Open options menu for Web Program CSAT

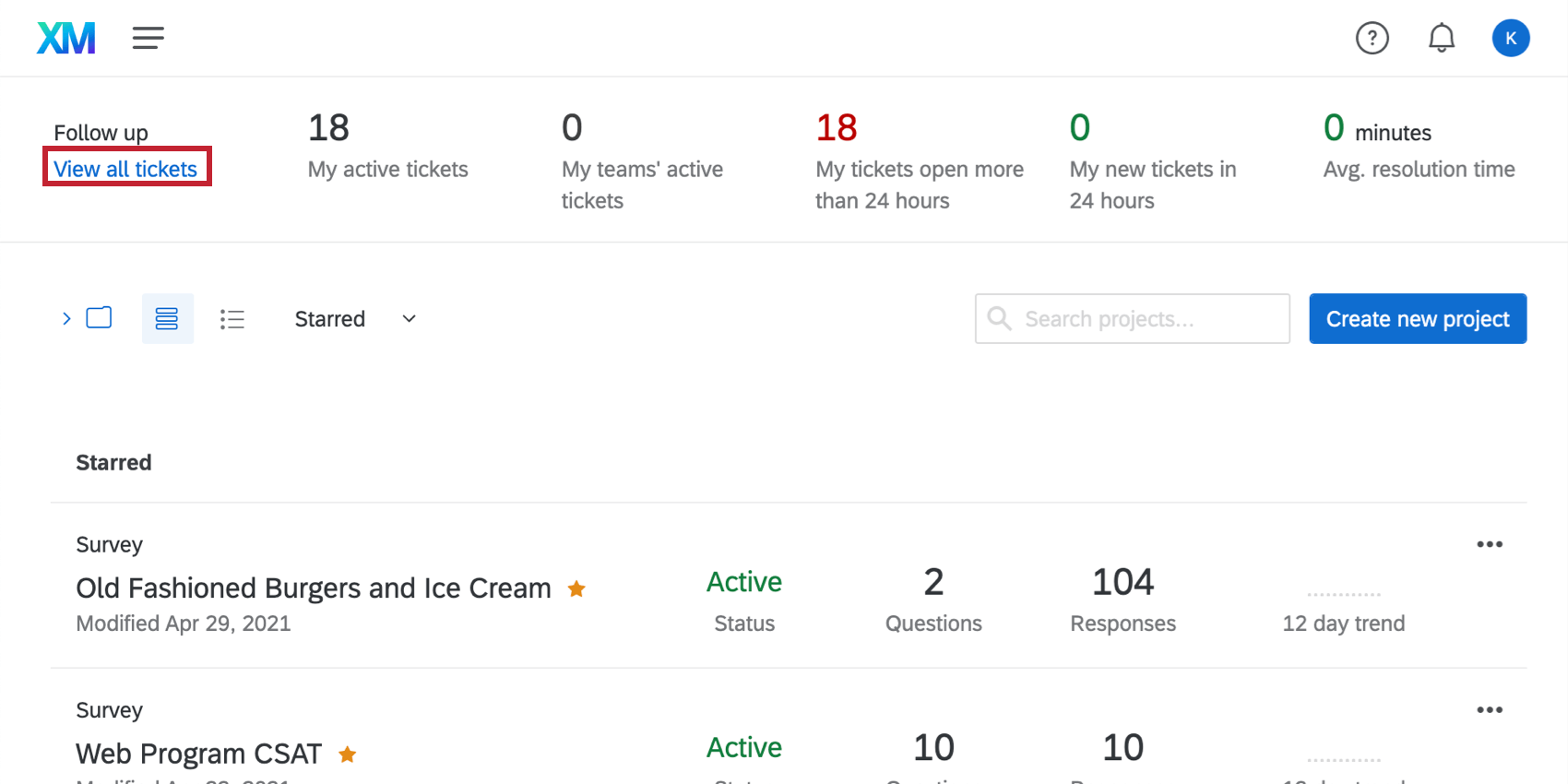[1489, 709]
